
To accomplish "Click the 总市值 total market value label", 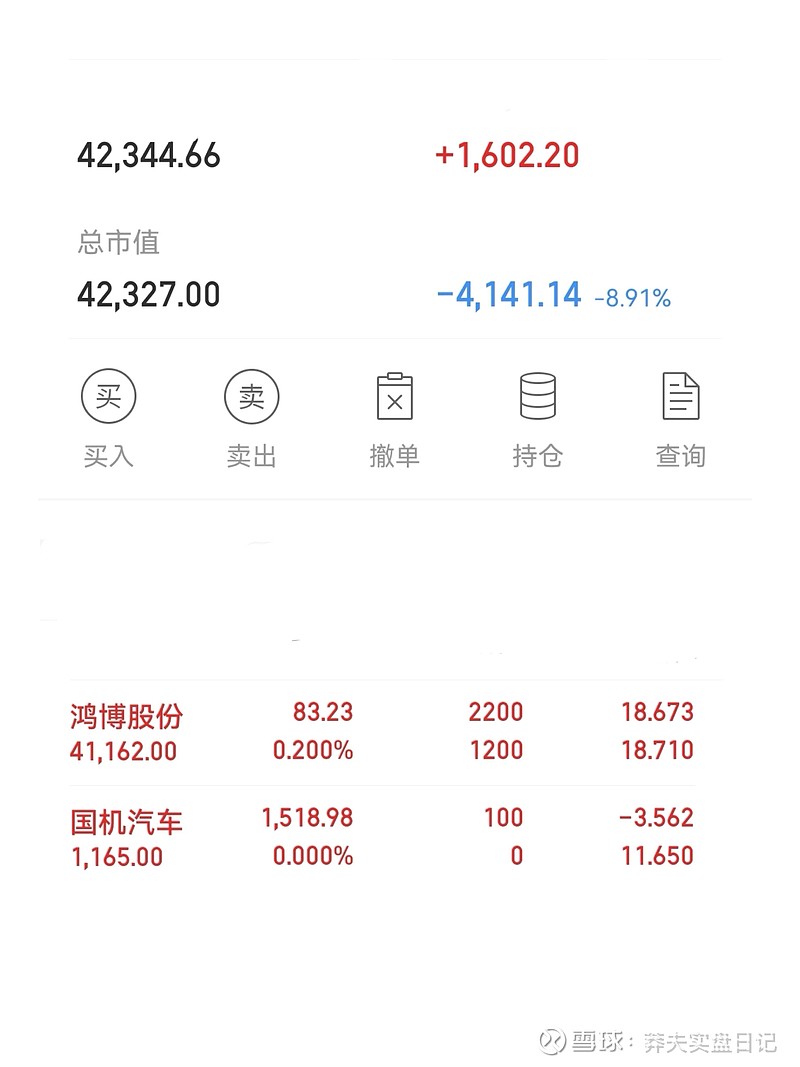I will coord(118,242).
